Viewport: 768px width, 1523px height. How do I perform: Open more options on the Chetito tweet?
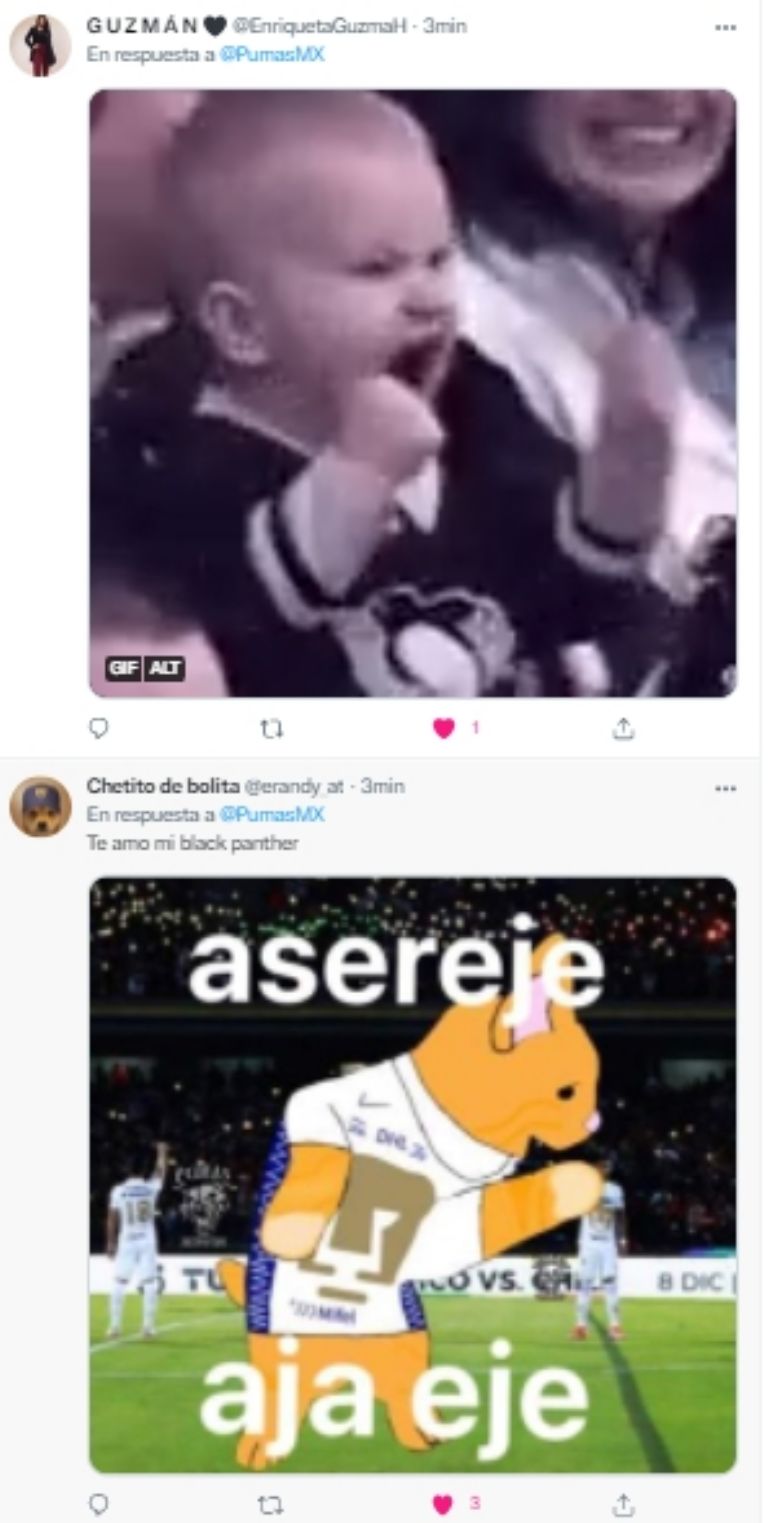coord(725,787)
